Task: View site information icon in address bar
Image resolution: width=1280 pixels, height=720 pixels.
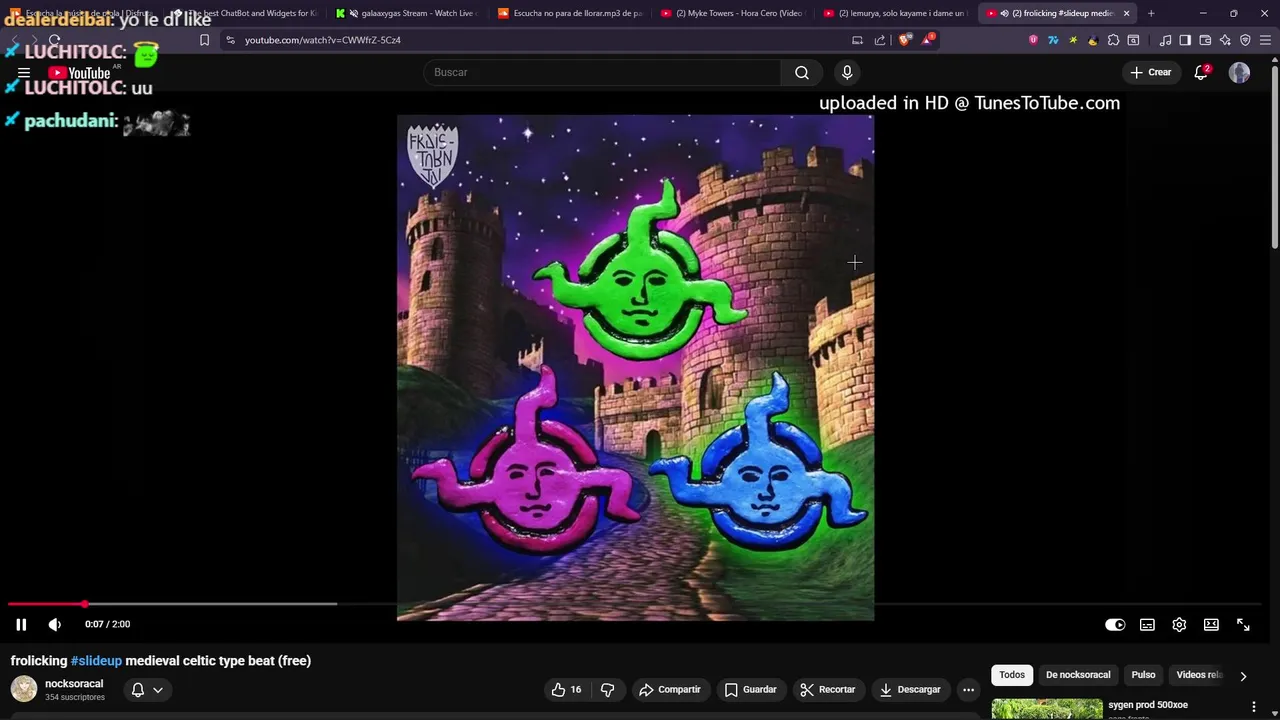Action: click(x=231, y=40)
